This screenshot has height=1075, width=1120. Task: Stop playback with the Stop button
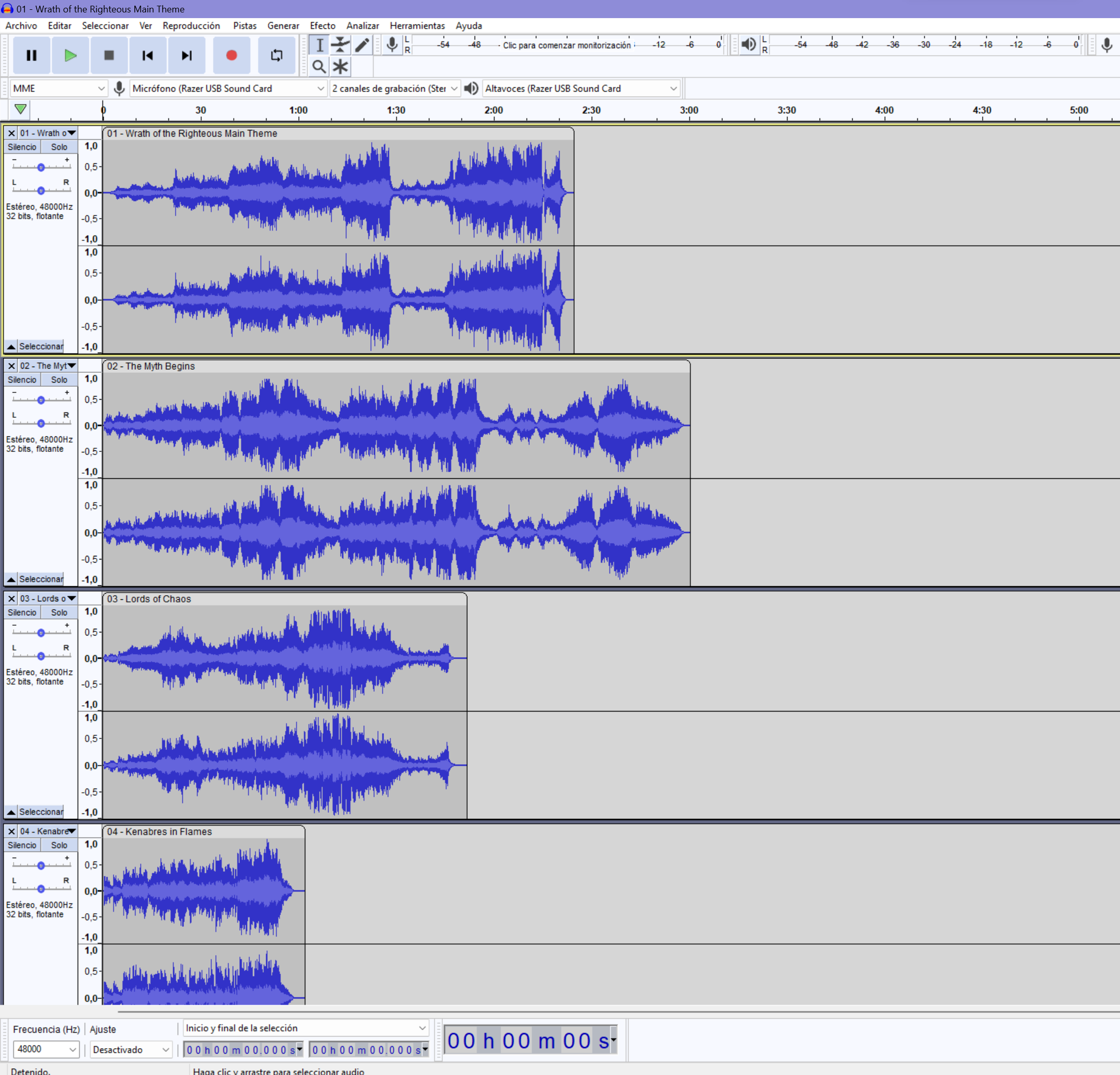tap(109, 55)
